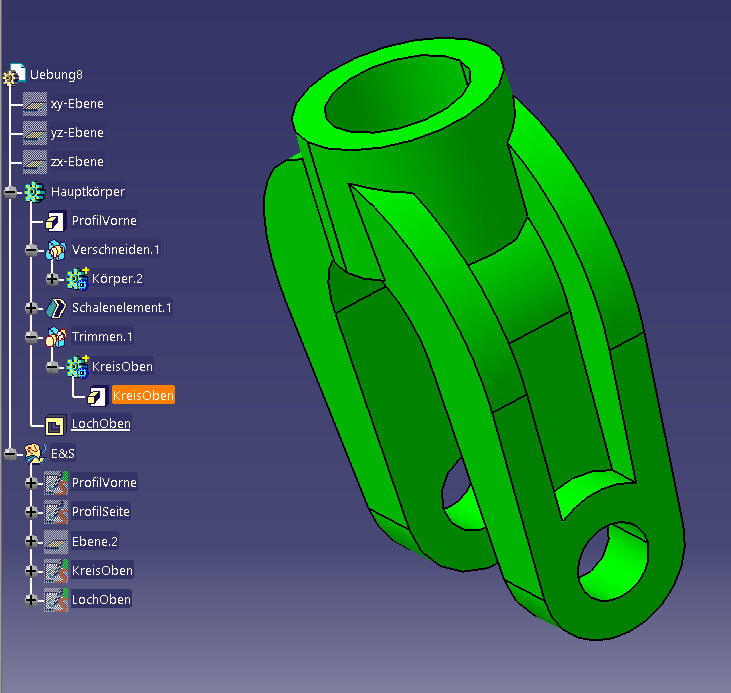The image size is (731, 693).
Task: Select the xy-Ebene label
Action: tap(77, 104)
